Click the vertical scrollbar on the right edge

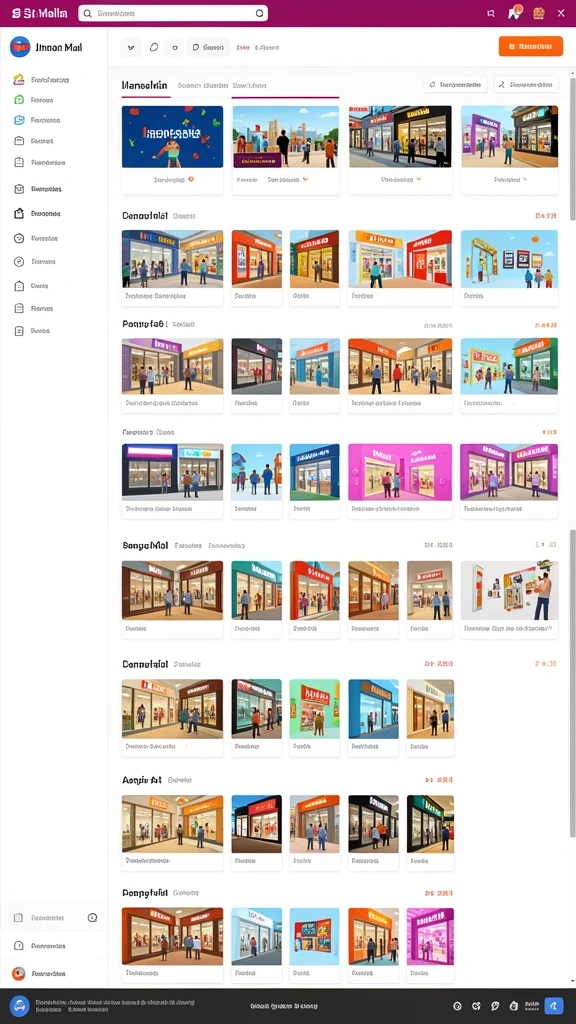[x=573, y=150]
